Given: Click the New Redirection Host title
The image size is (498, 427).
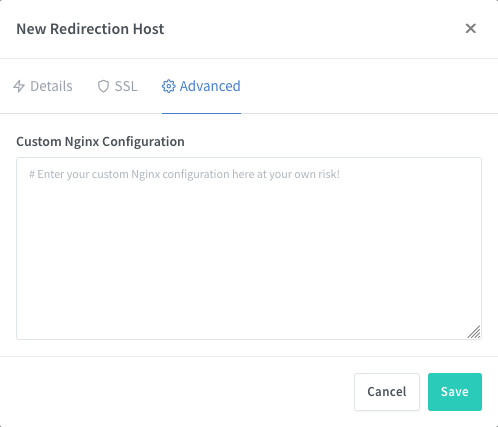Looking at the screenshot, I should coord(90,29).
